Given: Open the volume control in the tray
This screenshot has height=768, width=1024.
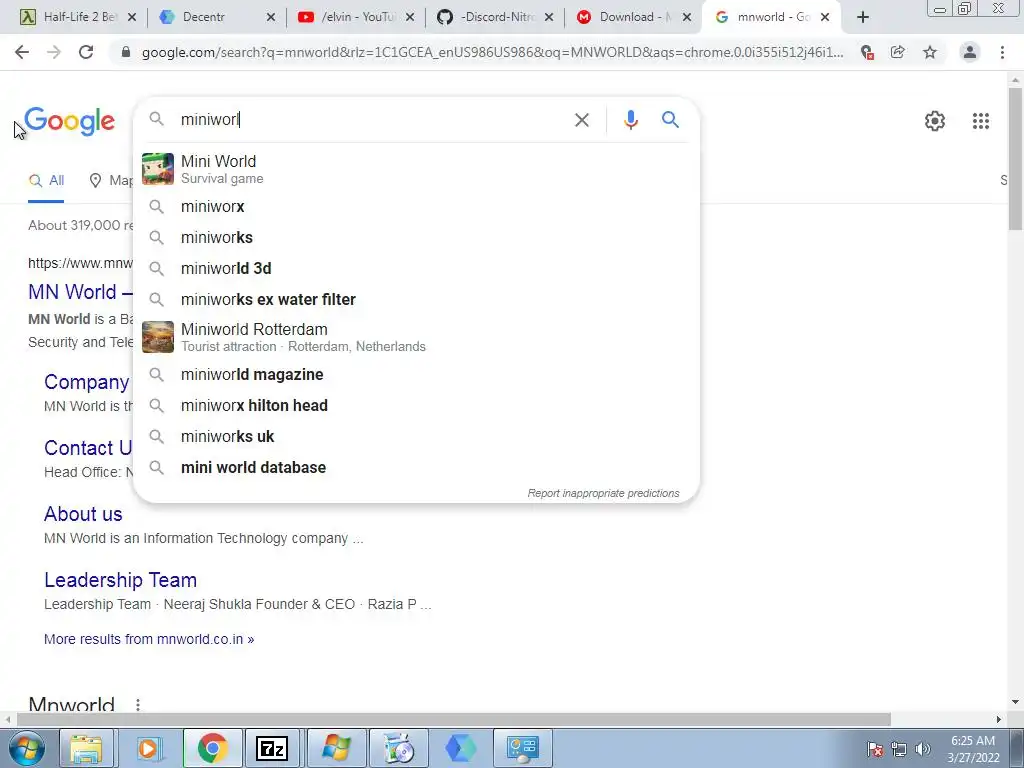Looking at the screenshot, I should [923, 749].
